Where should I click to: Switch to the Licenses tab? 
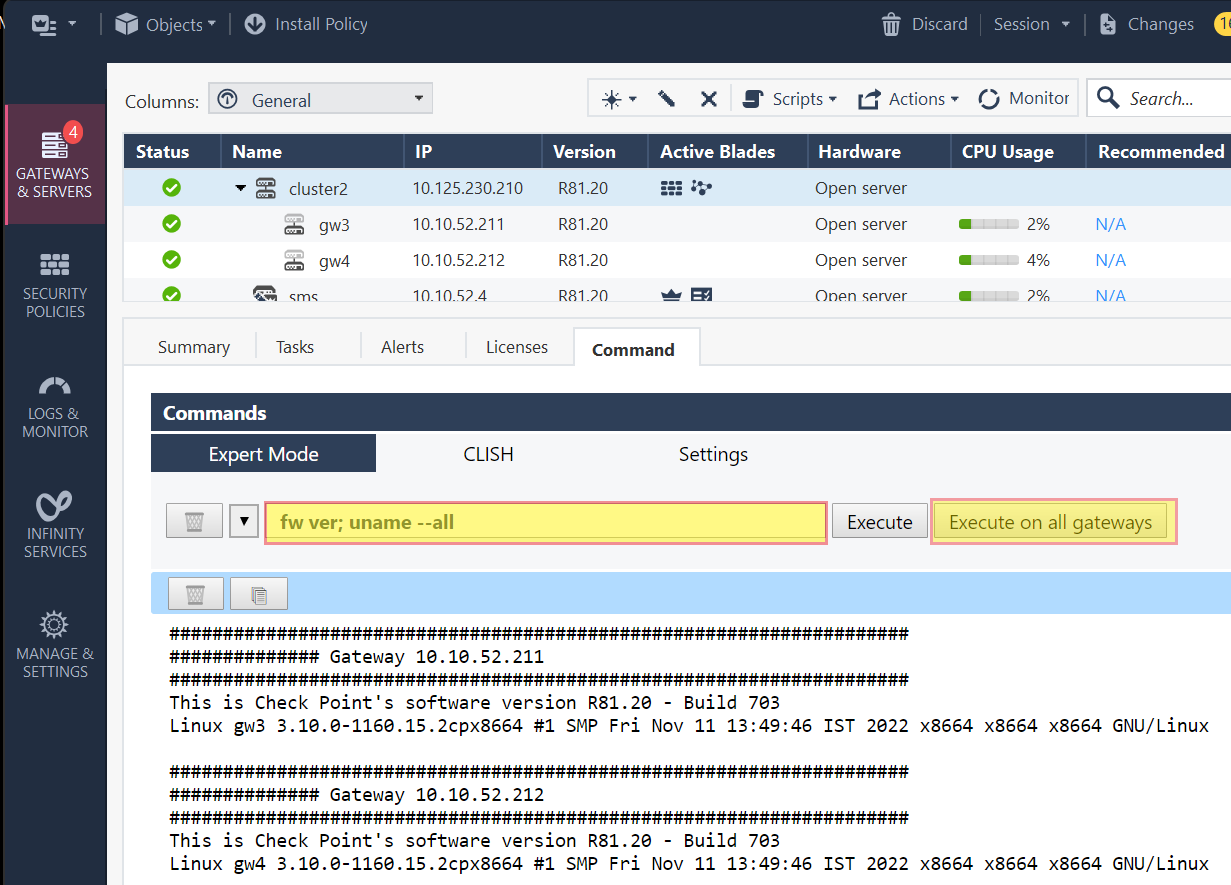[x=516, y=347]
